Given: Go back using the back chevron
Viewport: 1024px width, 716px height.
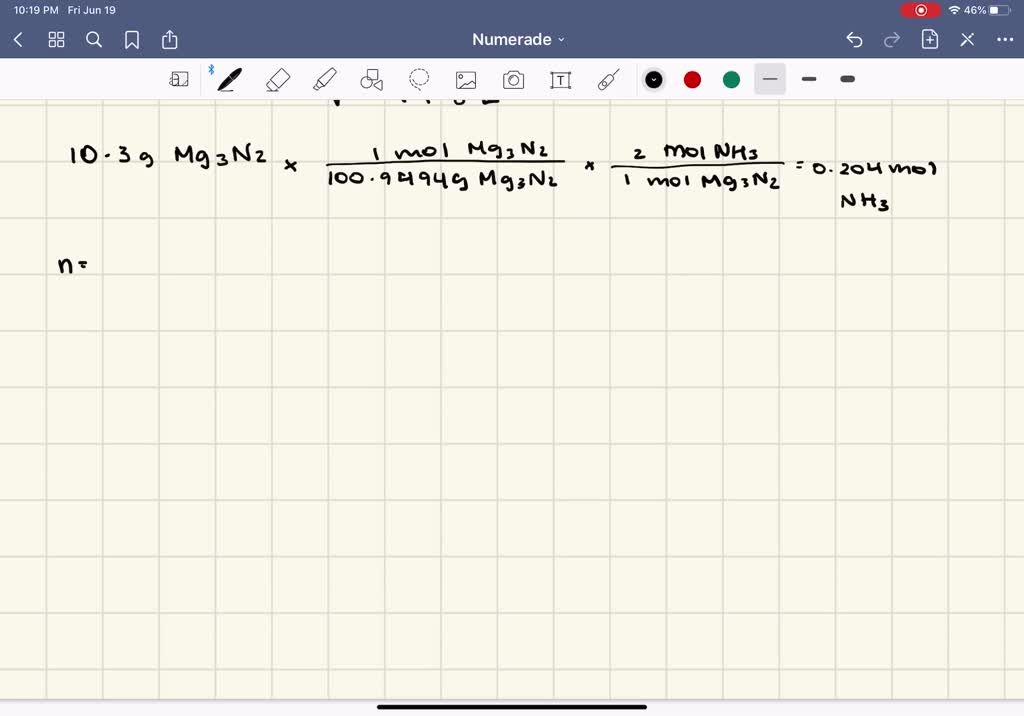Looking at the screenshot, I should (x=18, y=40).
